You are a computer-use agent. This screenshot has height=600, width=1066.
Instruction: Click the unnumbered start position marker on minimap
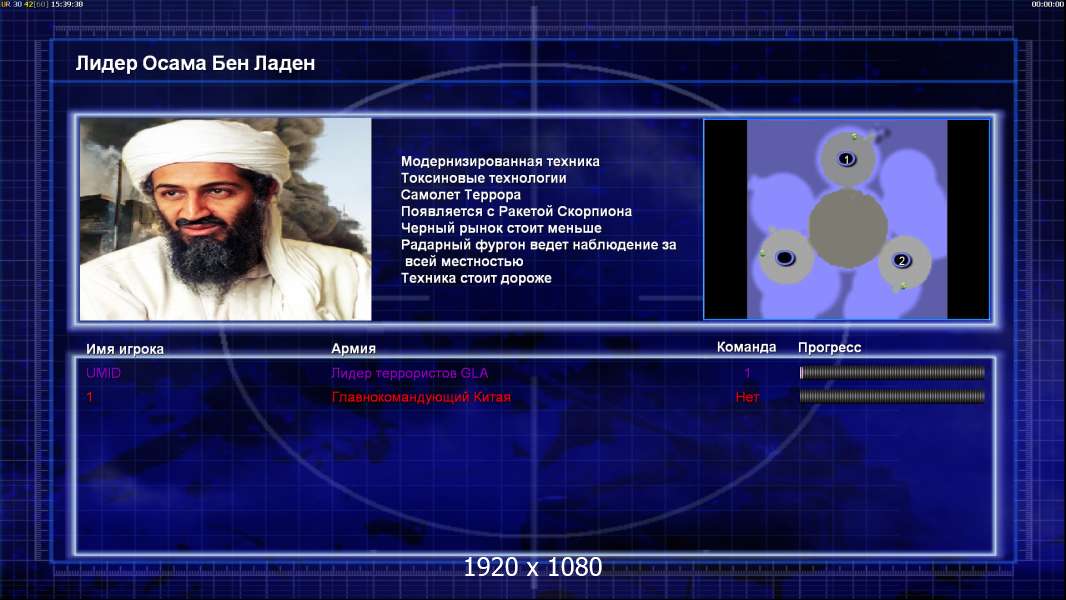point(785,258)
